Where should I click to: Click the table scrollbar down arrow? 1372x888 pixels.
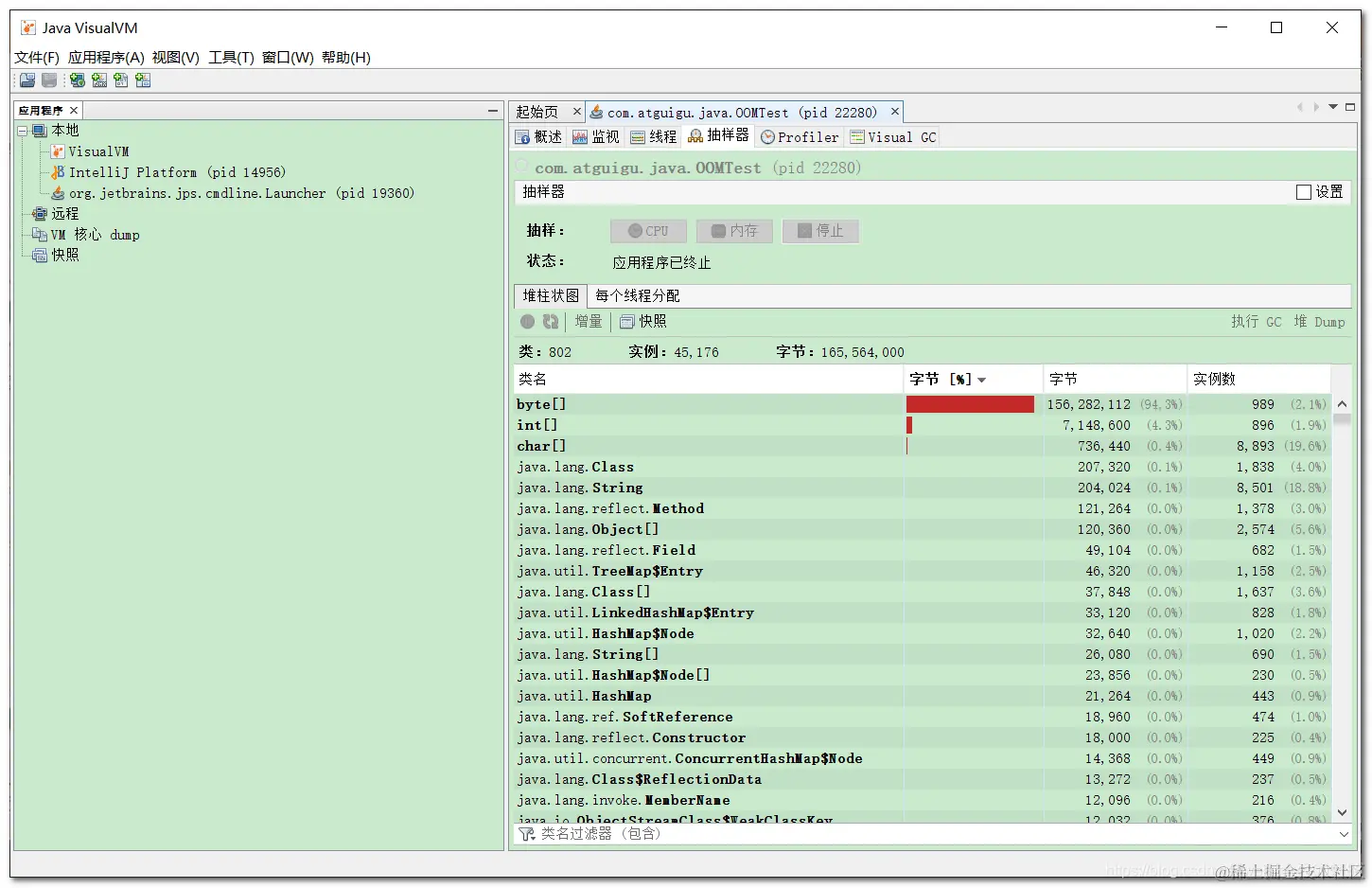(x=1342, y=813)
